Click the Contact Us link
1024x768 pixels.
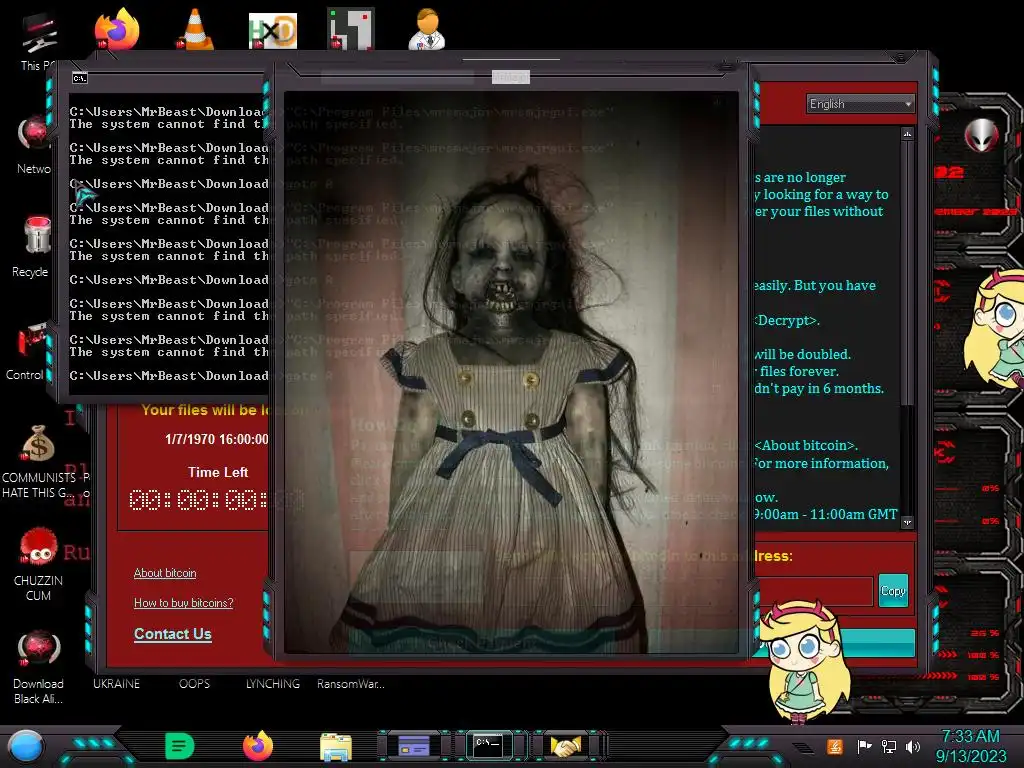pyautogui.click(x=172, y=633)
